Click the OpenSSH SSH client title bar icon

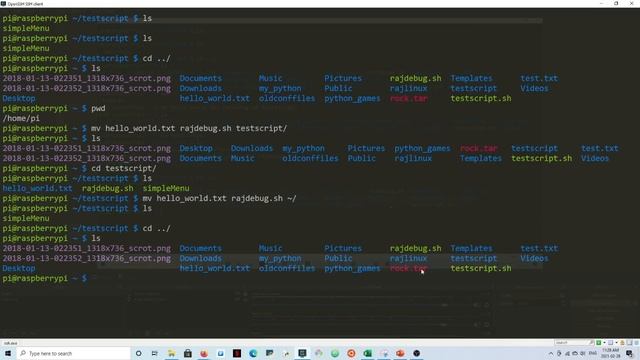pyautogui.click(x=3, y=4)
